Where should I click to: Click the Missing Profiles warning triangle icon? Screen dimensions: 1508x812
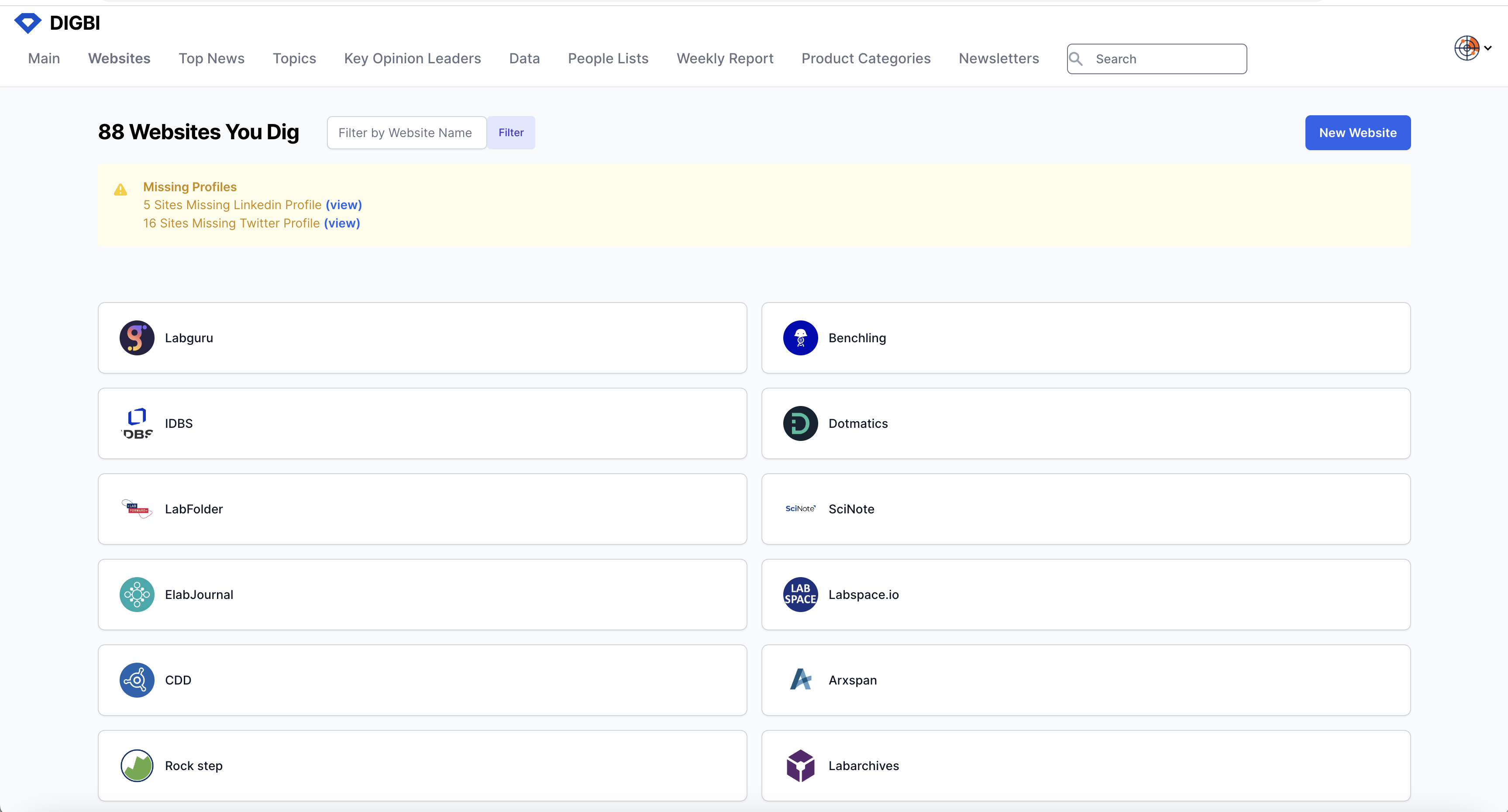tap(121, 189)
